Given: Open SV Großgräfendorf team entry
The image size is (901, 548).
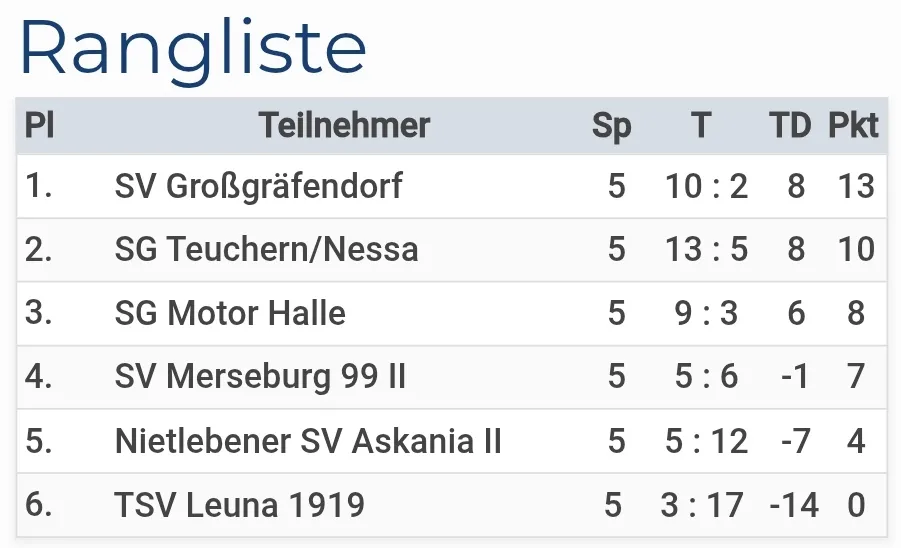Looking at the screenshot, I should pos(258,187).
